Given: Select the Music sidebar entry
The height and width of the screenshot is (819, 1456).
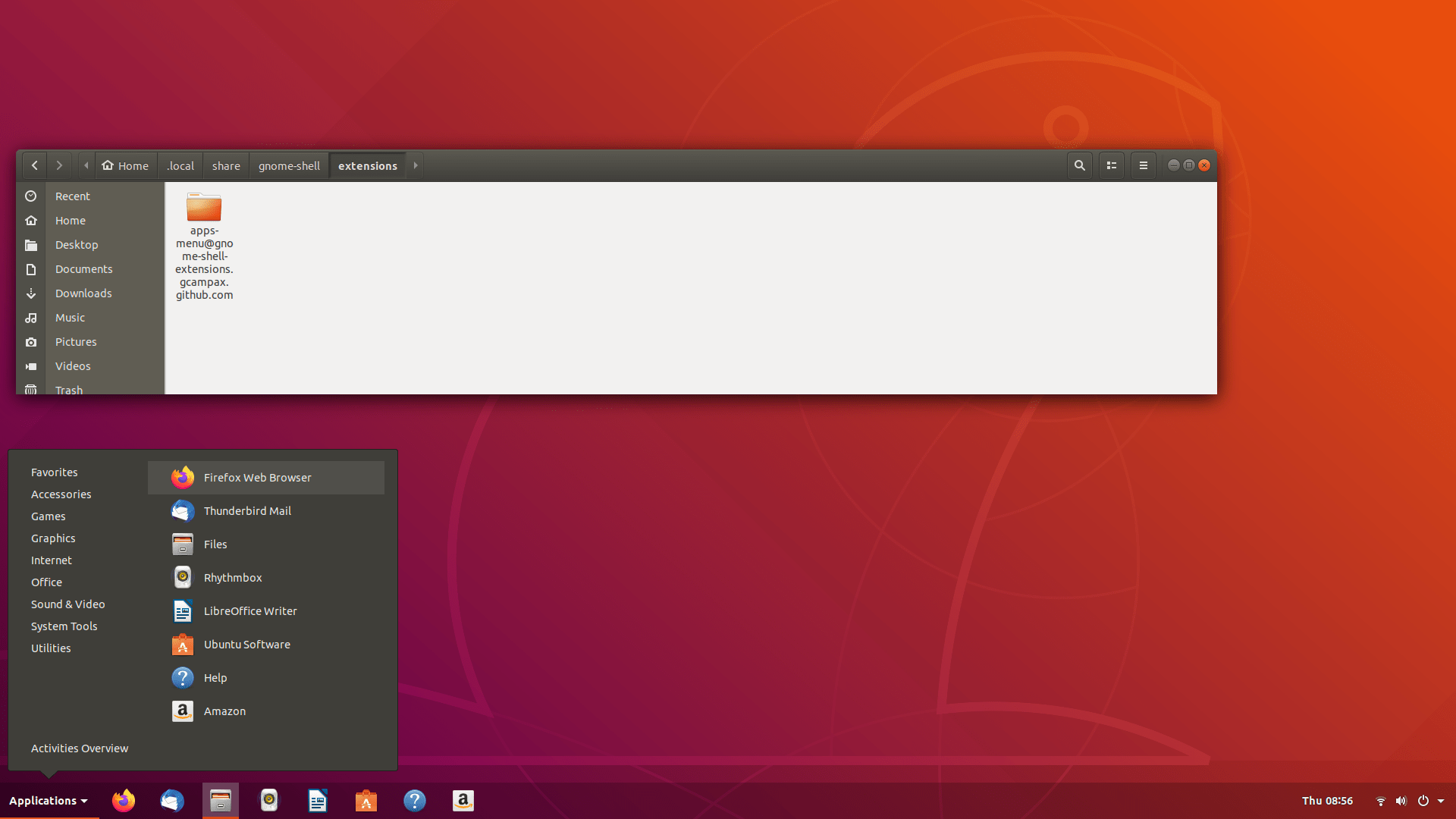Looking at the screenshot, I should 70,318.
